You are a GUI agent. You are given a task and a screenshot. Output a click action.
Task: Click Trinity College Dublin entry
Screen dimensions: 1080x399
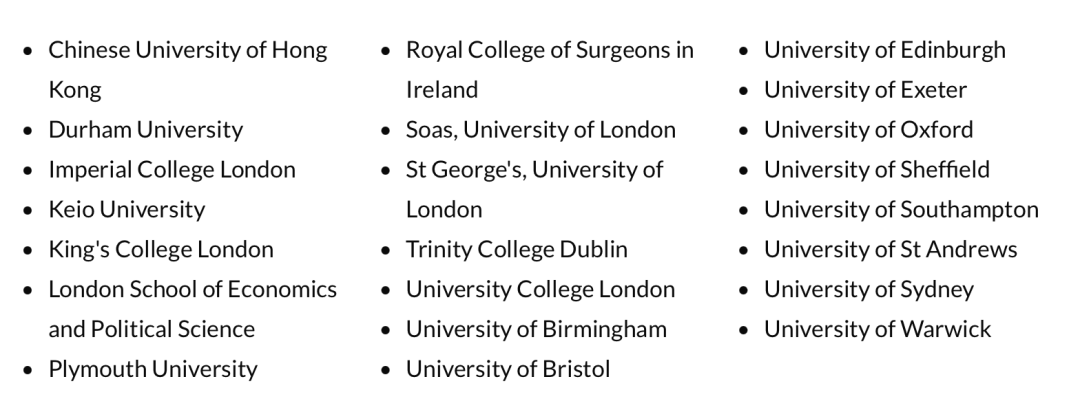[517, 249]
